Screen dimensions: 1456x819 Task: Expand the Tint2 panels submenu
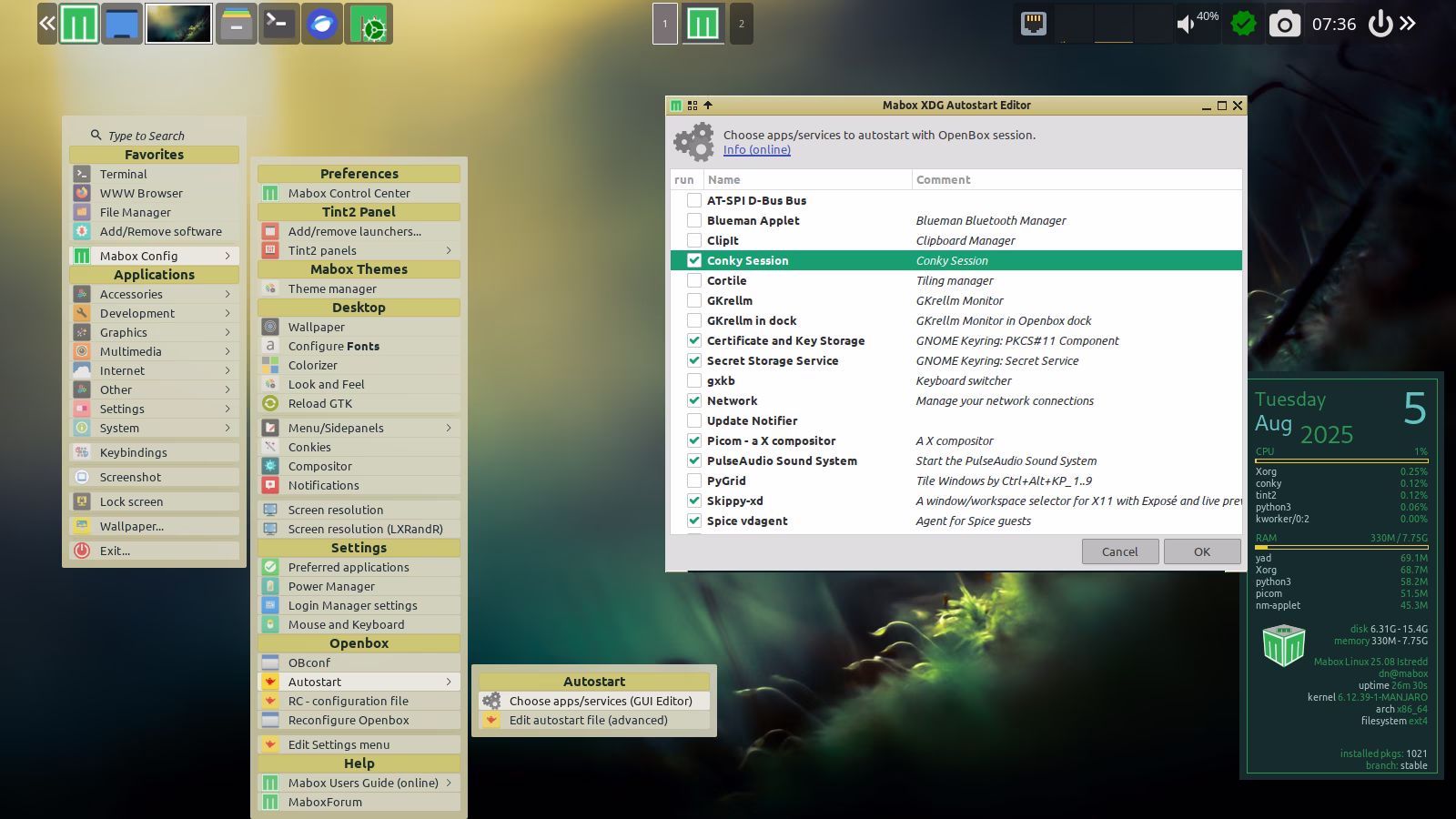(x=359, y=250)
